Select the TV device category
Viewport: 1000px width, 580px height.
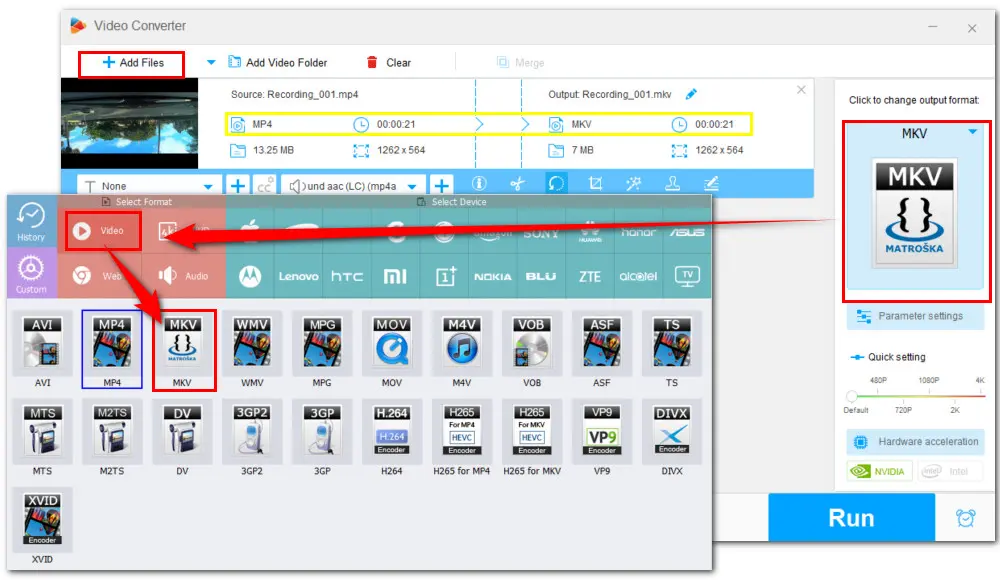click(687, 276)
